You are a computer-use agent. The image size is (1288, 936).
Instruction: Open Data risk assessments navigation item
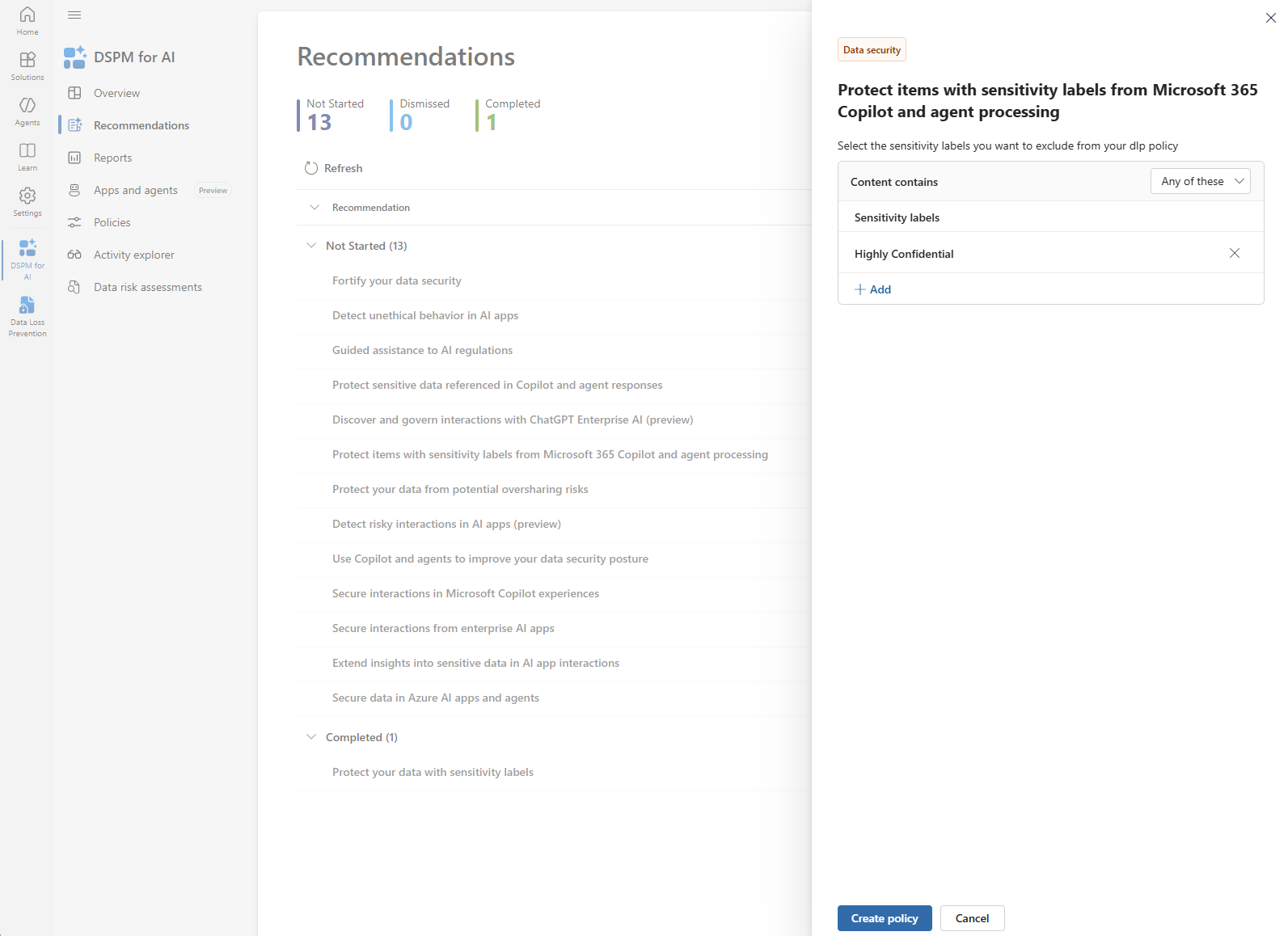pos(148,287)
